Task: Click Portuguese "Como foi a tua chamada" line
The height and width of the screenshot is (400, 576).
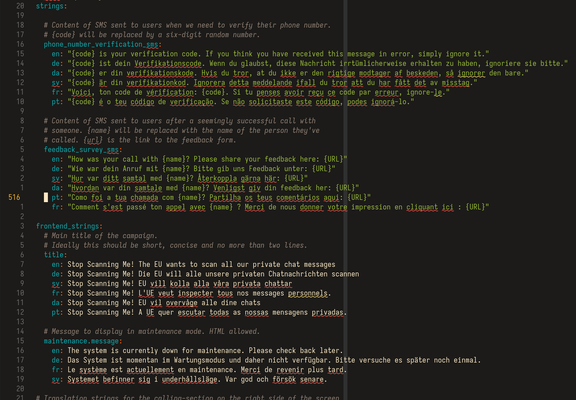Action: coord(211,198)
